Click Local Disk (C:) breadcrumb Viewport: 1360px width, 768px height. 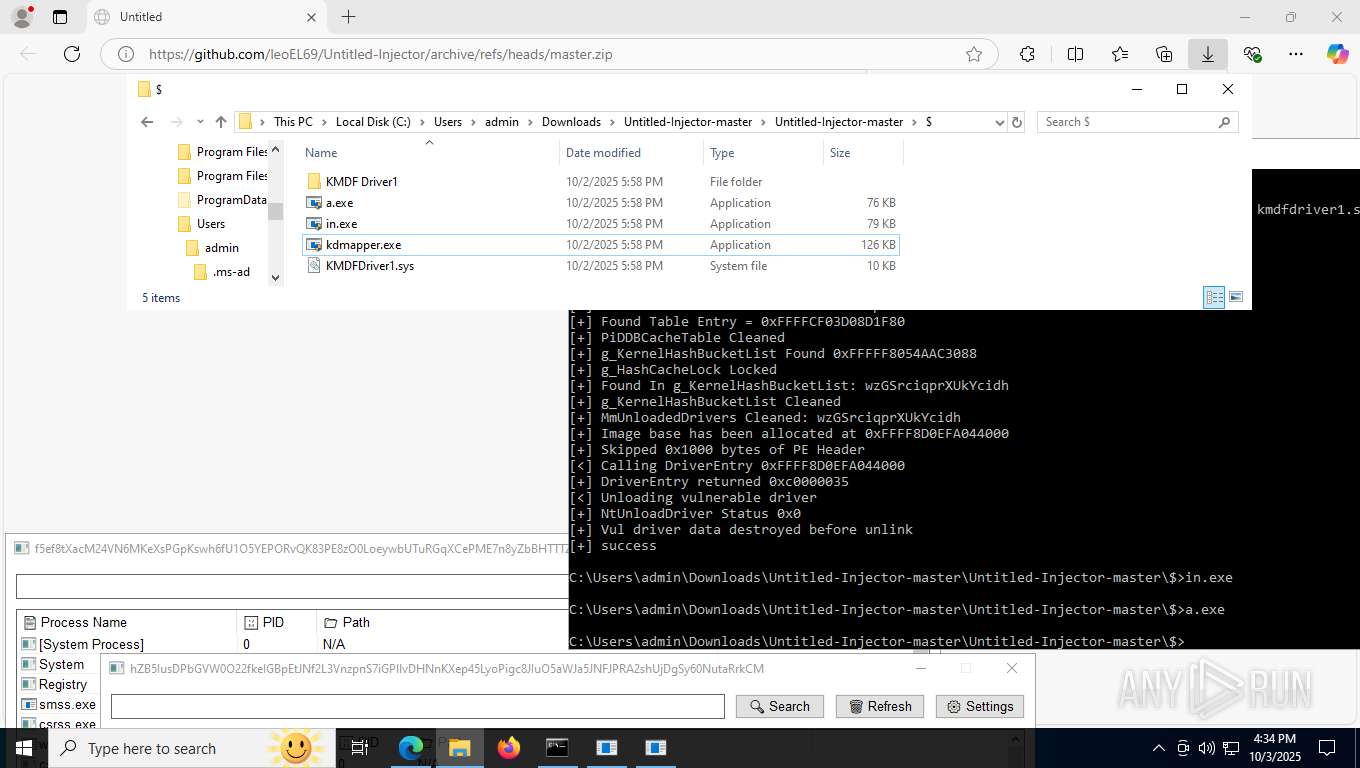pos(373,122)
